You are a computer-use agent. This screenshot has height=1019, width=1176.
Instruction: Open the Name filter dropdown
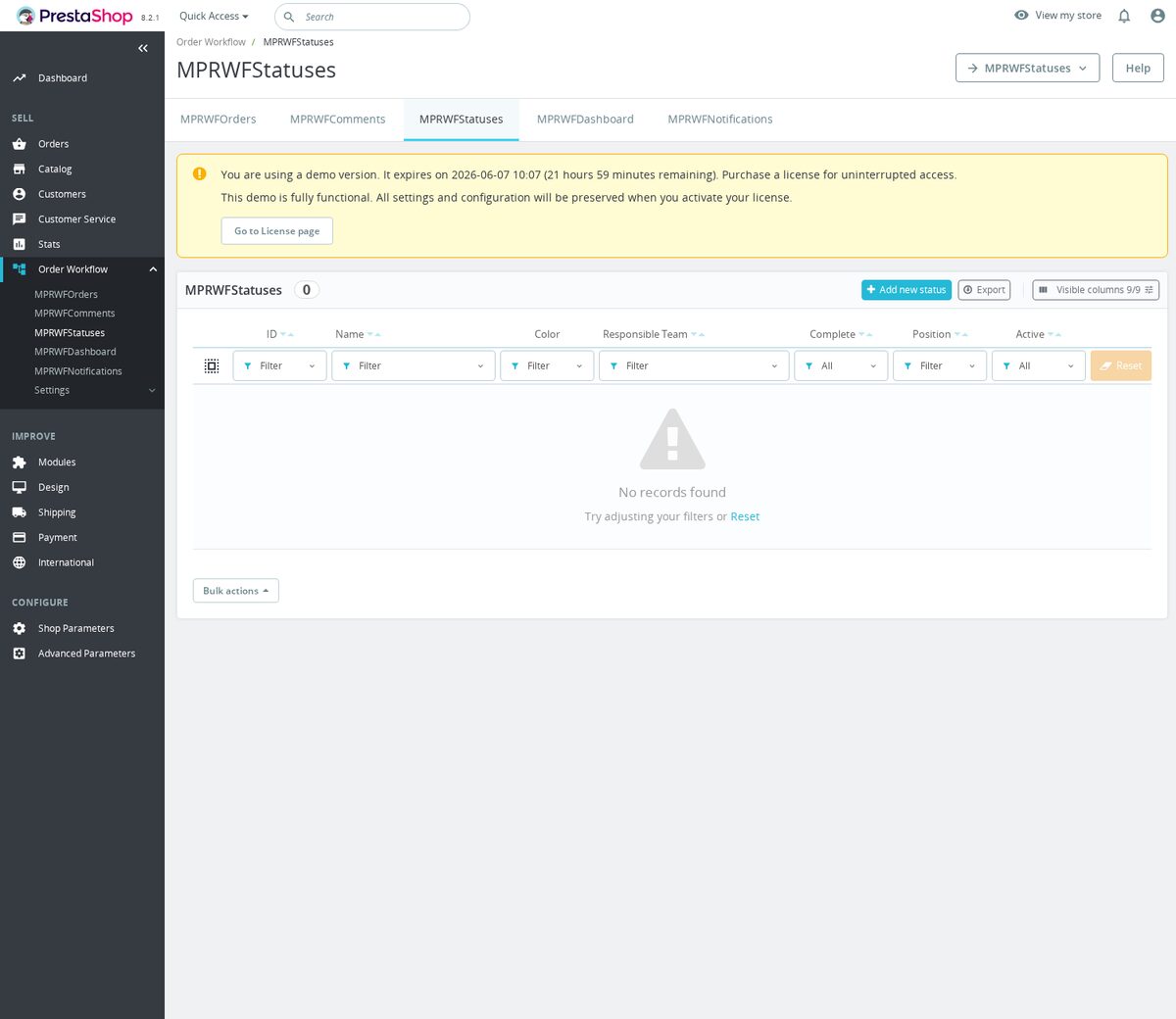coord(413,365)
